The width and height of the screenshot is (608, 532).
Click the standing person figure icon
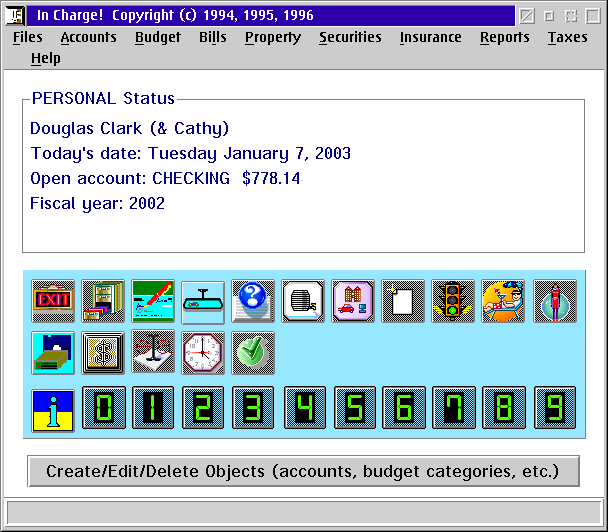[x=555, y=301]
